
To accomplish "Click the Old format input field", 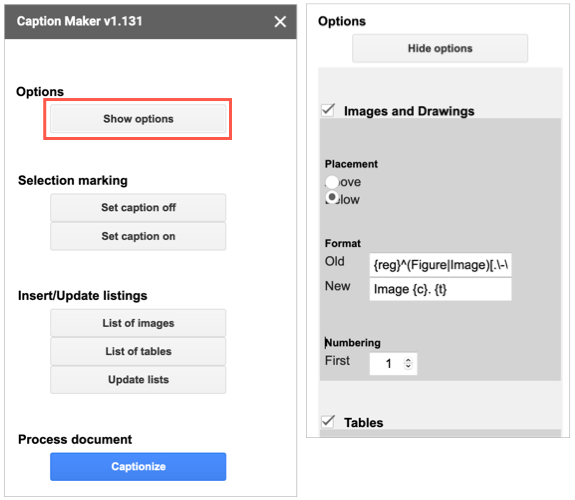I will click(440, 264).
